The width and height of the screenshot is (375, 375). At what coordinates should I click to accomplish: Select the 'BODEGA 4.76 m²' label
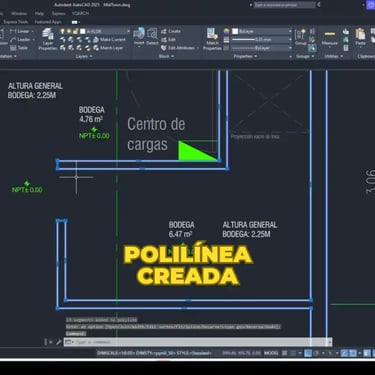click(x=91, y=114)
